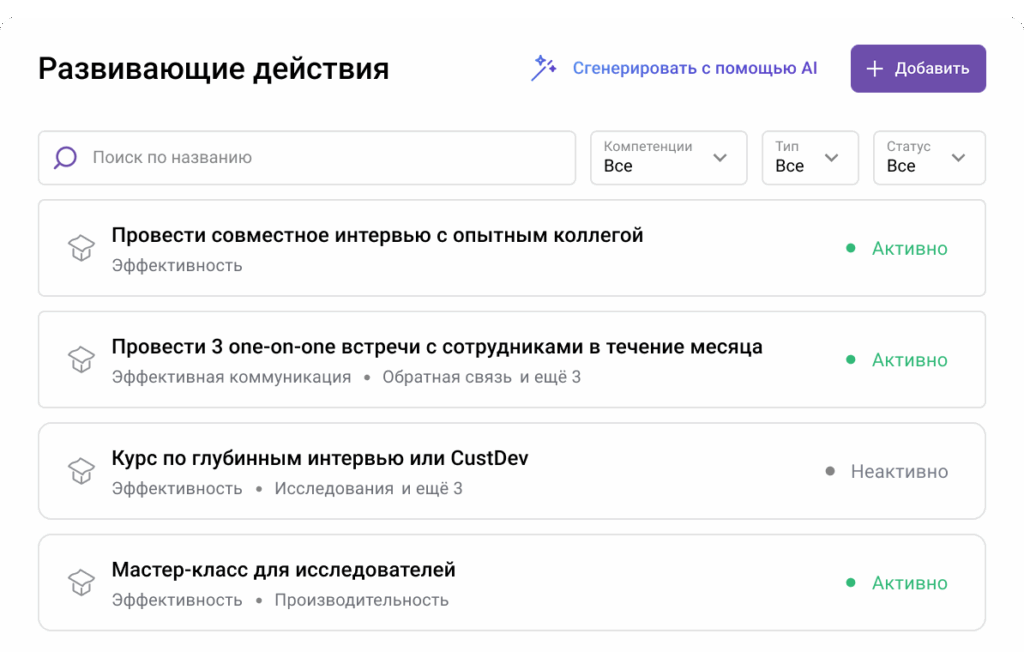The image size is (1024, 652).
Task: Open the Статус dropdown
Action: coord(928,158)
